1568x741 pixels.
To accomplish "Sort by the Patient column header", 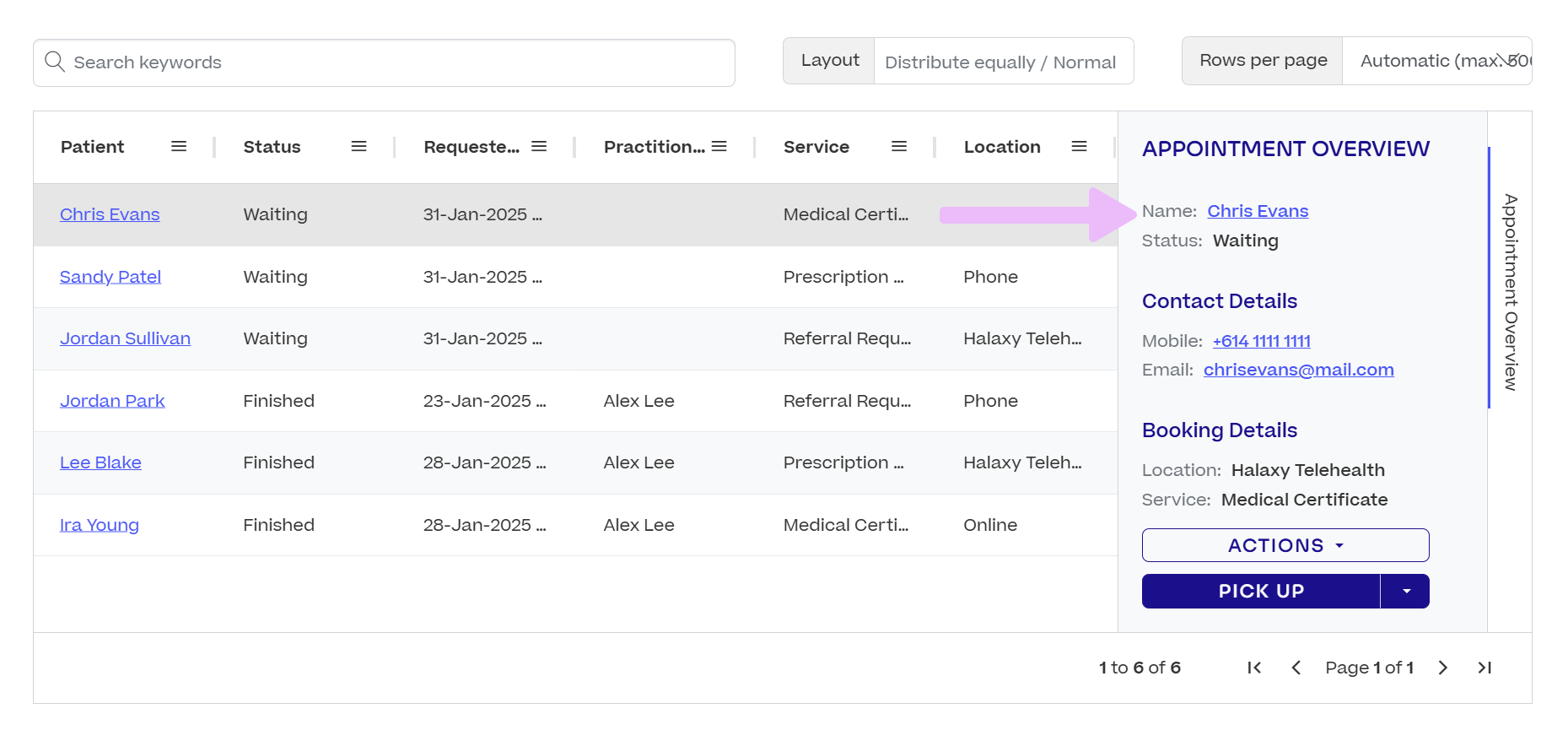I will [92, 147].
